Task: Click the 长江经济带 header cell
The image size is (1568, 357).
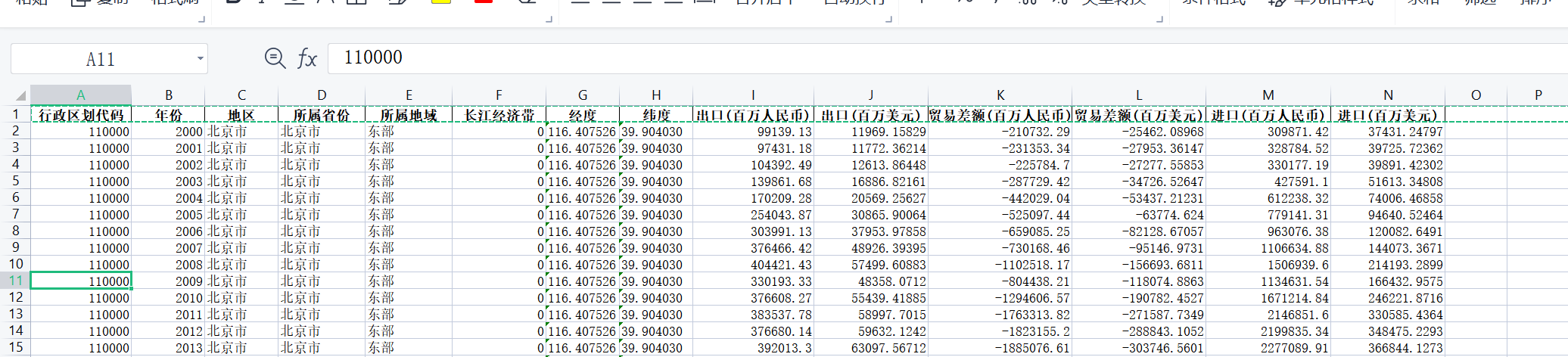Action: (x=499, y=115)
